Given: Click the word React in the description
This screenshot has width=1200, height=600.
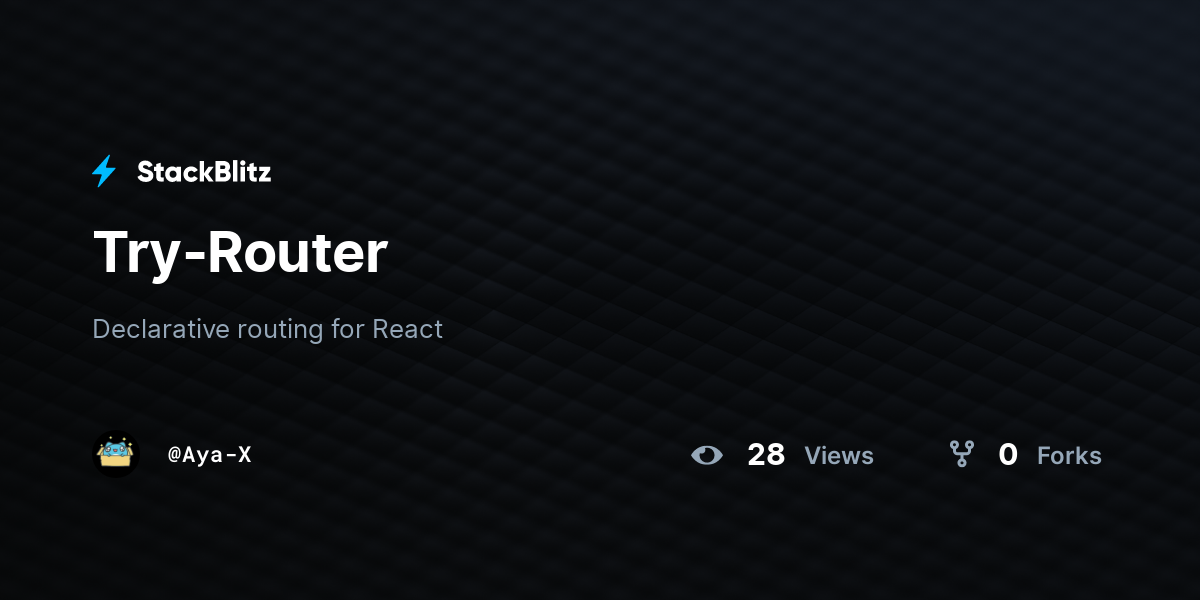Looking at the screenshot, I should (x=407, y=329).
